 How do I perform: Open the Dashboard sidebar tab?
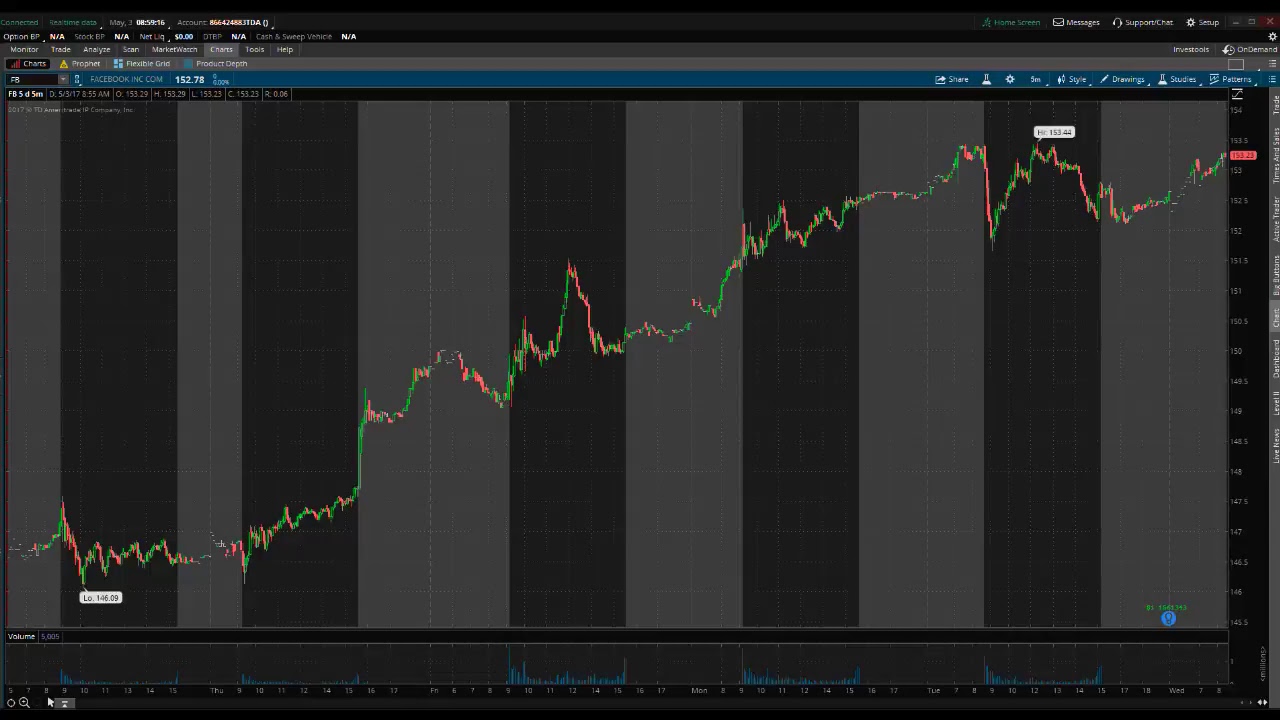[x=1275, y=358]
